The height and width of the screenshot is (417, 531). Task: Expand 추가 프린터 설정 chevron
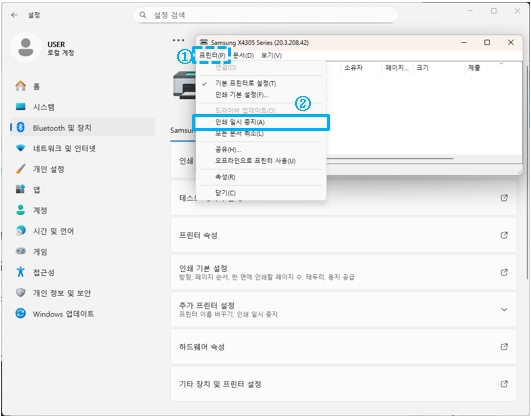(504, 310)
